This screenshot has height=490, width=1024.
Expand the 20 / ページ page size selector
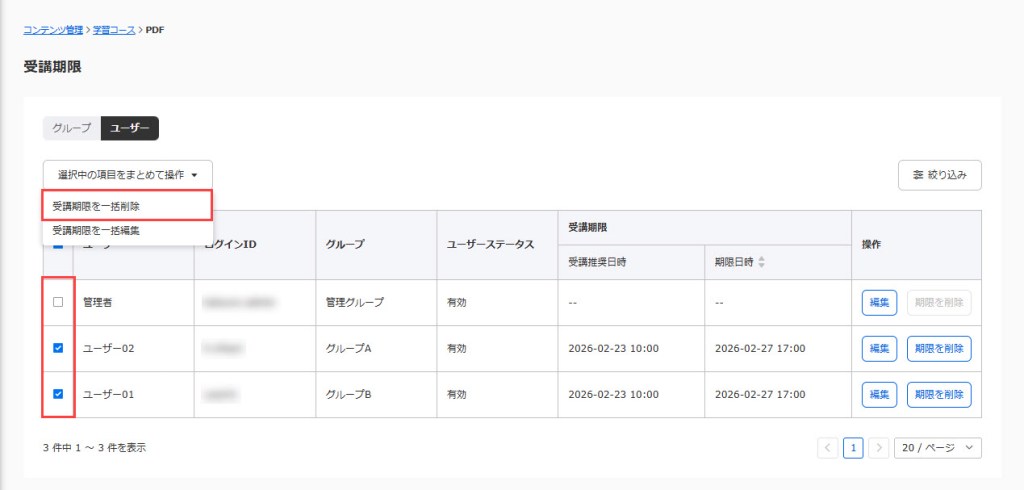tap(937, 448)
